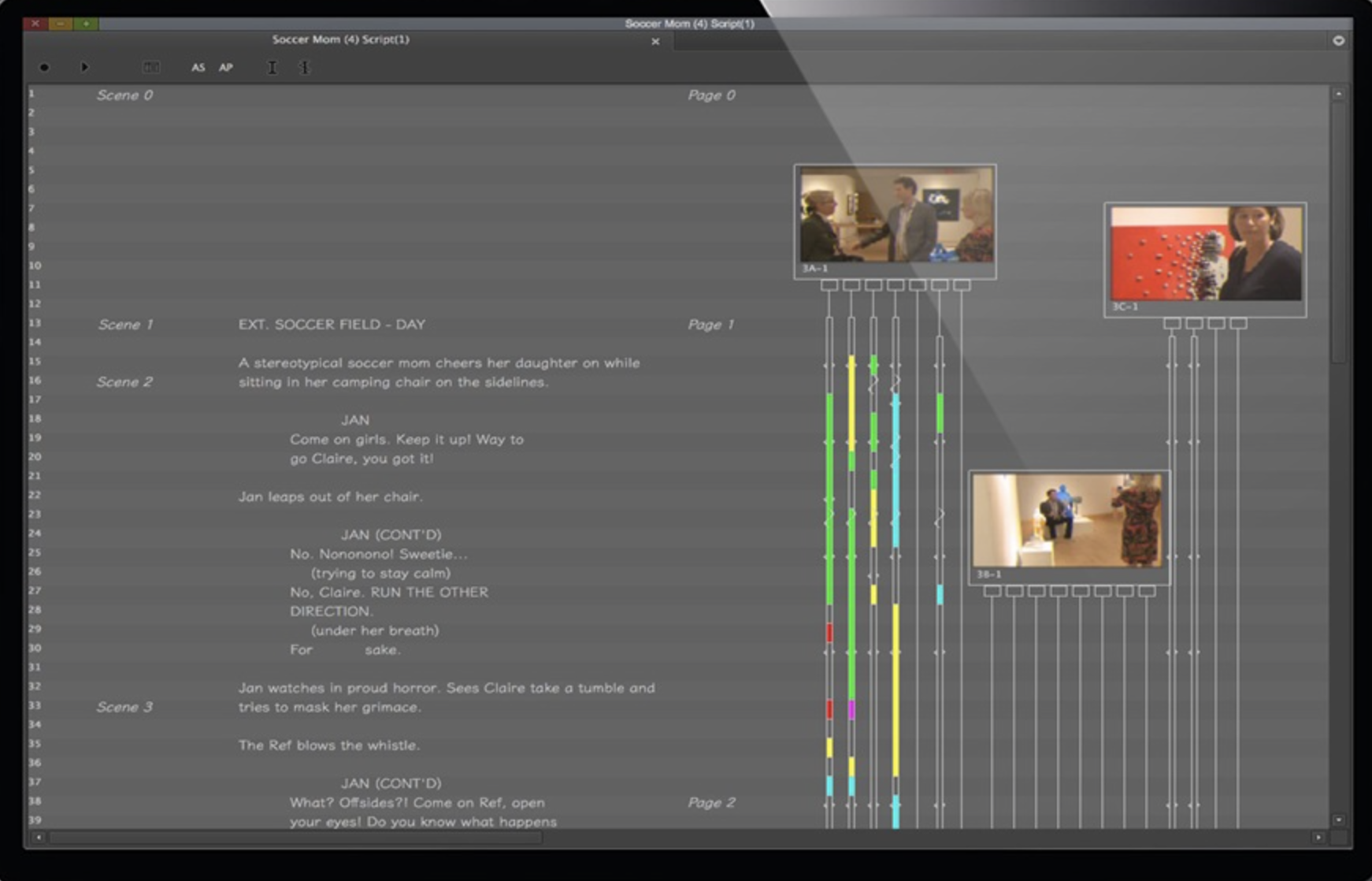
Task: Click the AS (All Starts) toolbar icon
Action: pyautogui.click(x=199, y=68)
